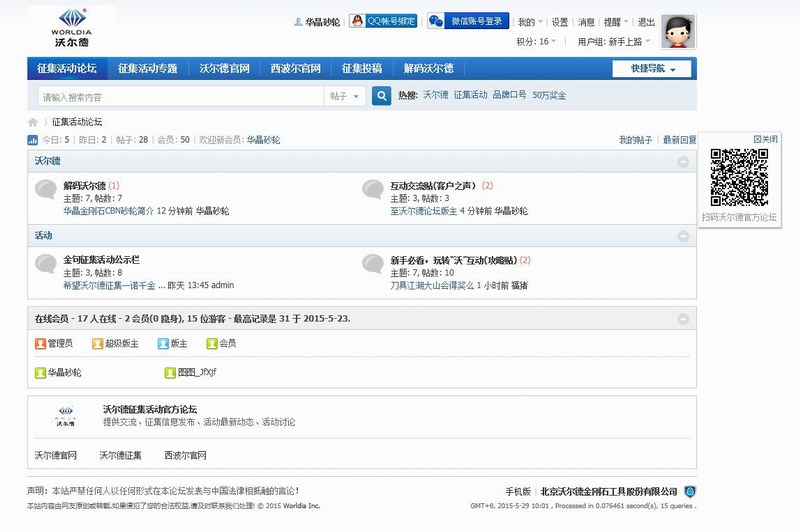Click the 超级版主 user icon
This screenshot has width=800, height=532.
coord(97,344)
